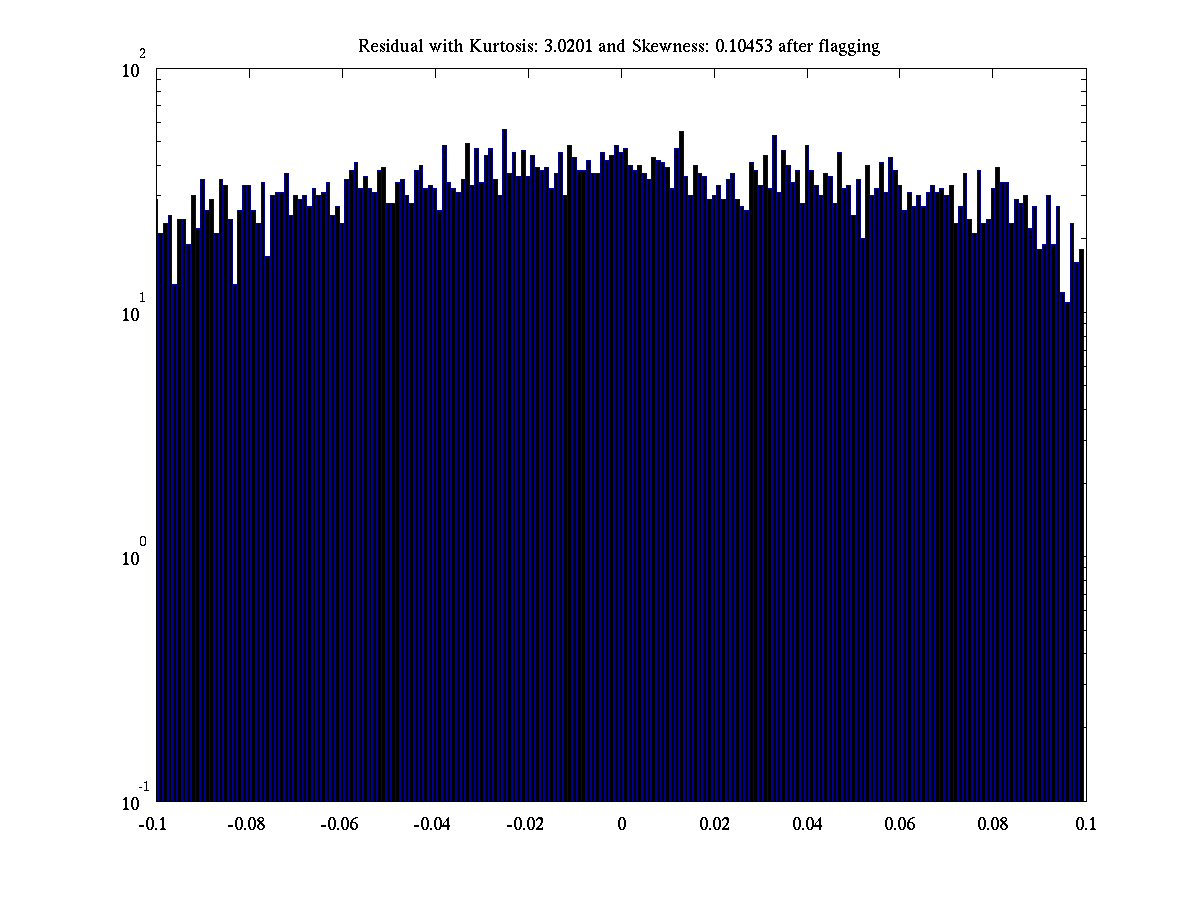Click the 0 label on the x-axis

pos(621,824)
